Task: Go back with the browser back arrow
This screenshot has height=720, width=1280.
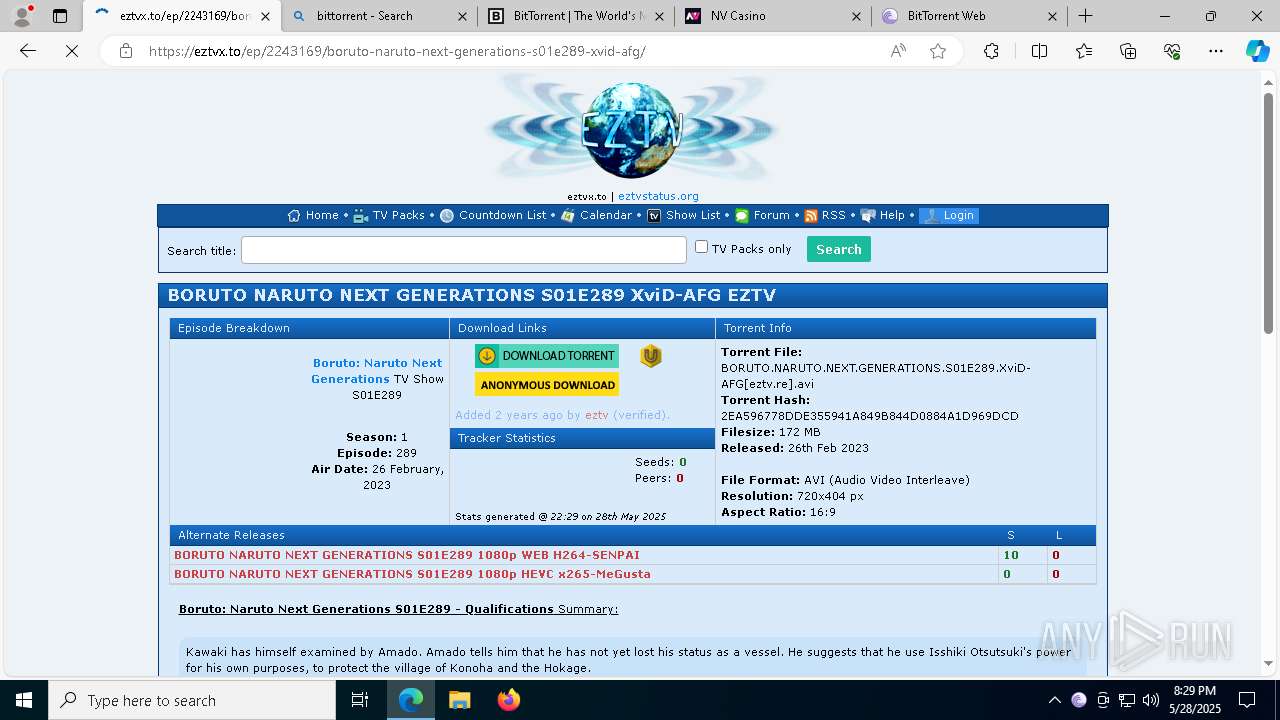Action: click(28, 51)
